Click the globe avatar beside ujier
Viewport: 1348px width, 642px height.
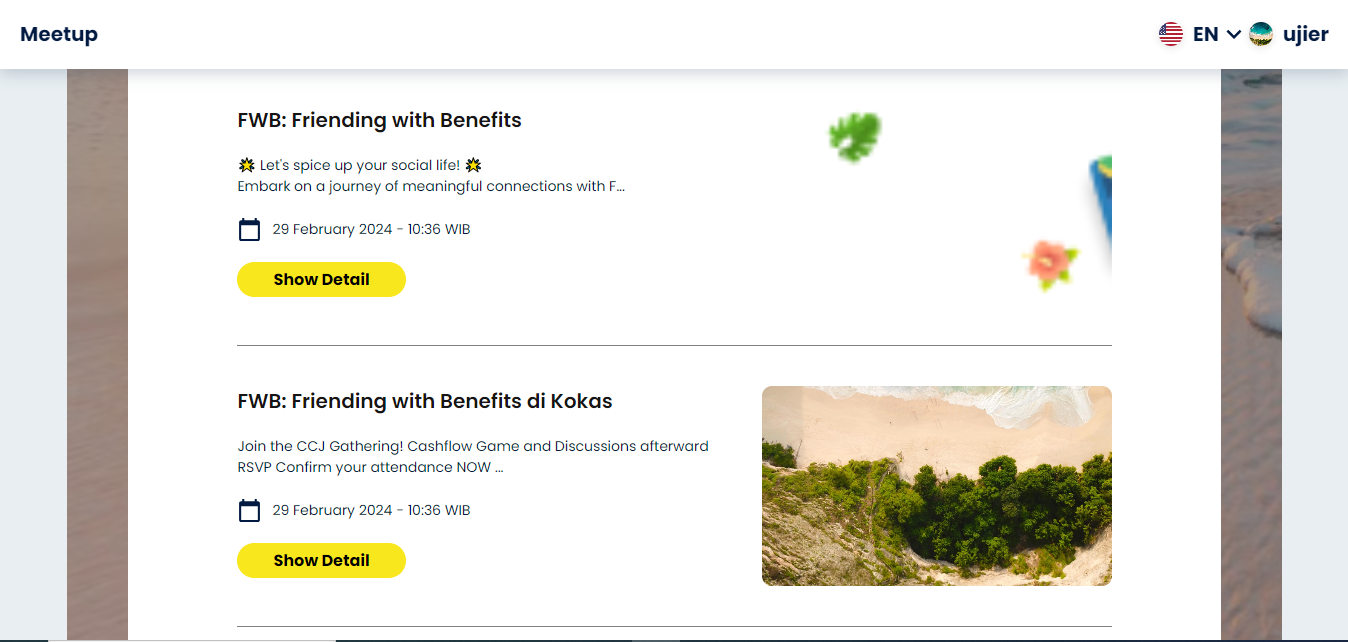coord(1259,33)
